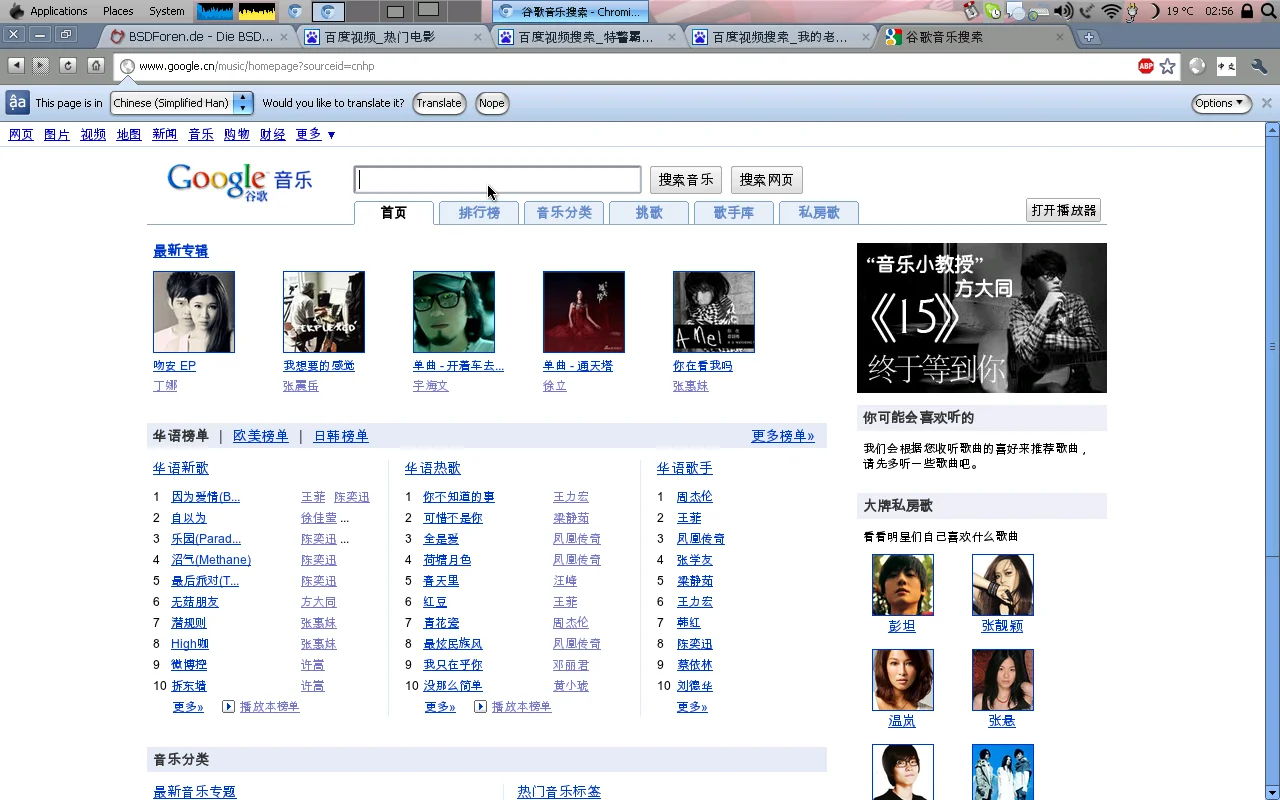Image resolution: width=1280 pixels, height=800 pixels.
Task: Open the System menu
Action: click(x=166, y=11)
